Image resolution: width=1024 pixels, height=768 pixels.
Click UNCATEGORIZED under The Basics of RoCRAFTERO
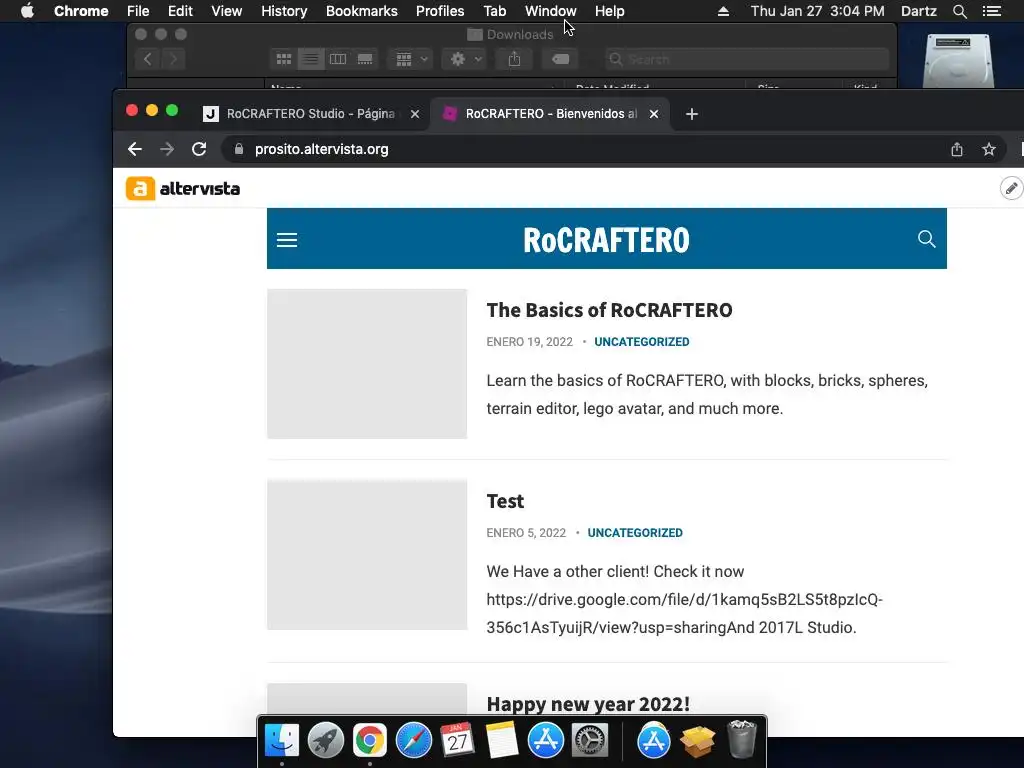(x=641, y=342)
